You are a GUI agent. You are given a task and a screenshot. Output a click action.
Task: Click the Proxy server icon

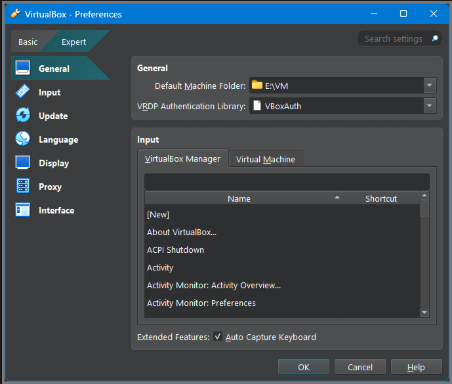click(23, 186)
